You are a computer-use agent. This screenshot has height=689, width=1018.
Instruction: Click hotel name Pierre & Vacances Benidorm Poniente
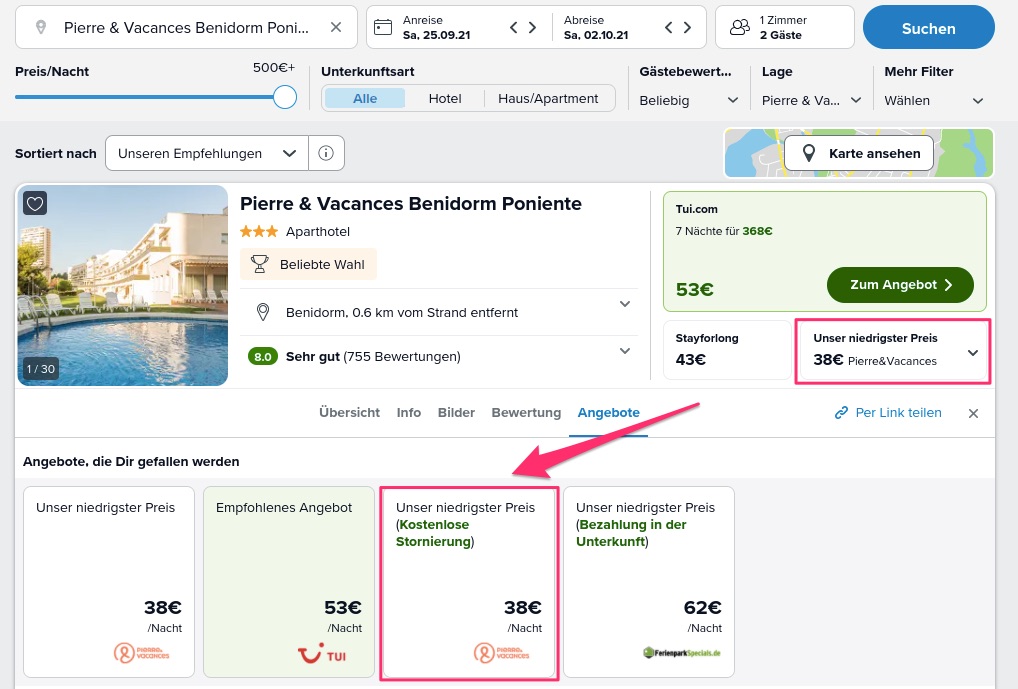coord(410,204)
